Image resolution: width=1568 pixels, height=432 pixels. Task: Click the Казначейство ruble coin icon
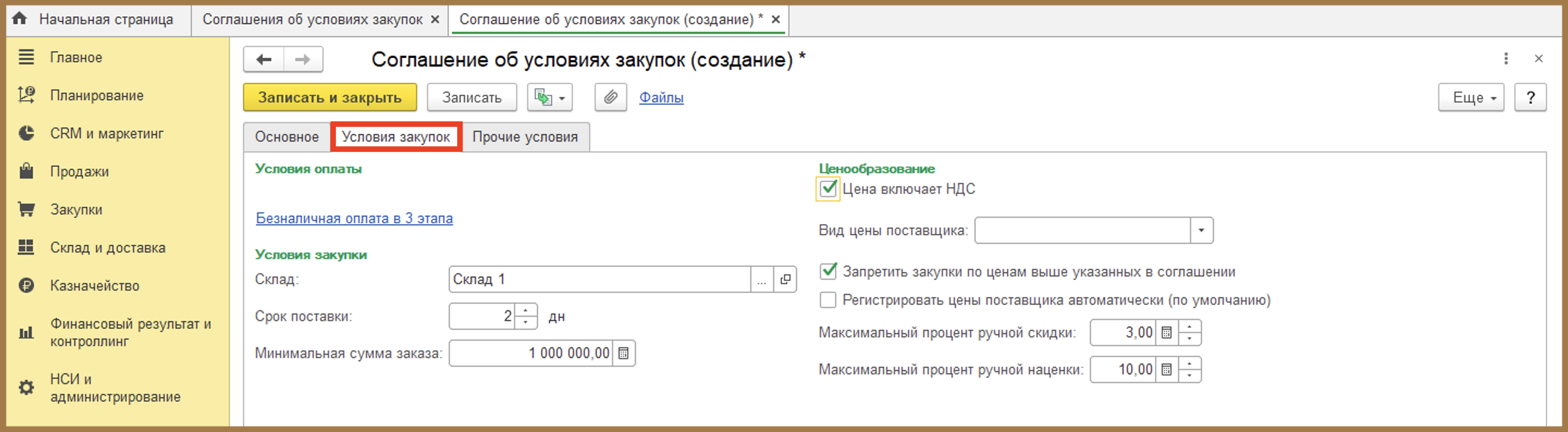pos(26,285)
